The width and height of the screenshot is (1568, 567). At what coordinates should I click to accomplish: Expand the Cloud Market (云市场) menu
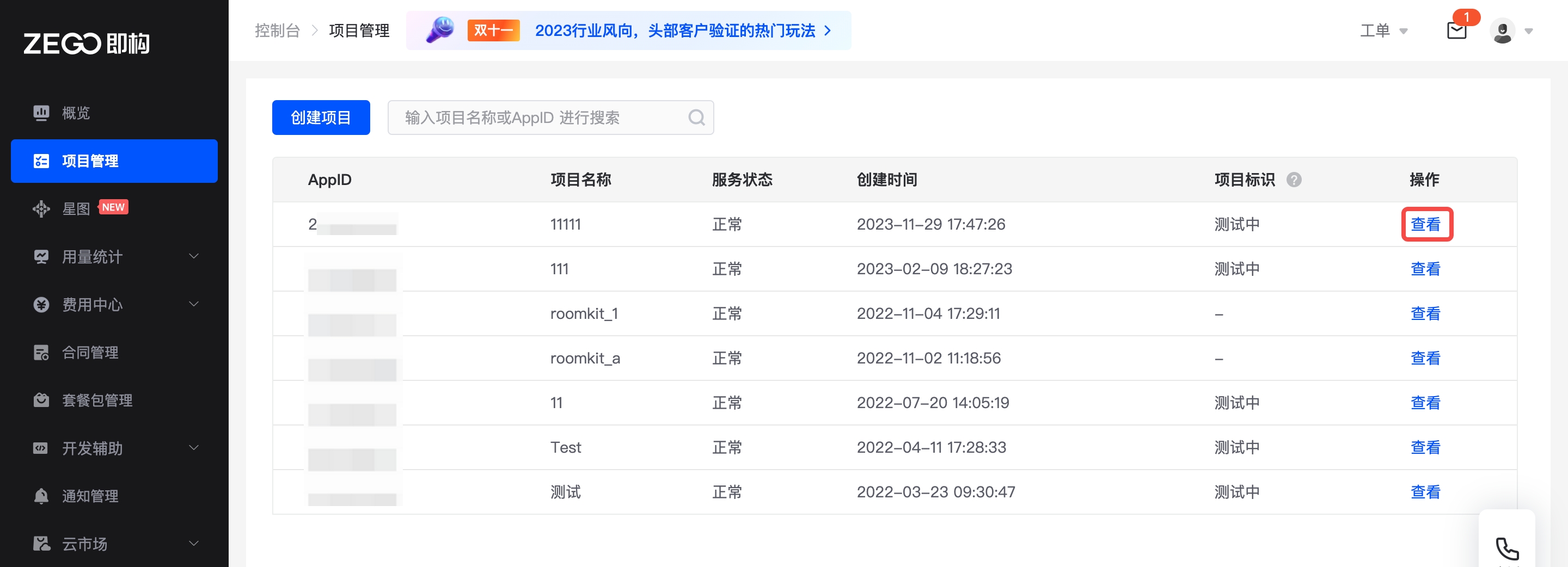pos(114,544)
